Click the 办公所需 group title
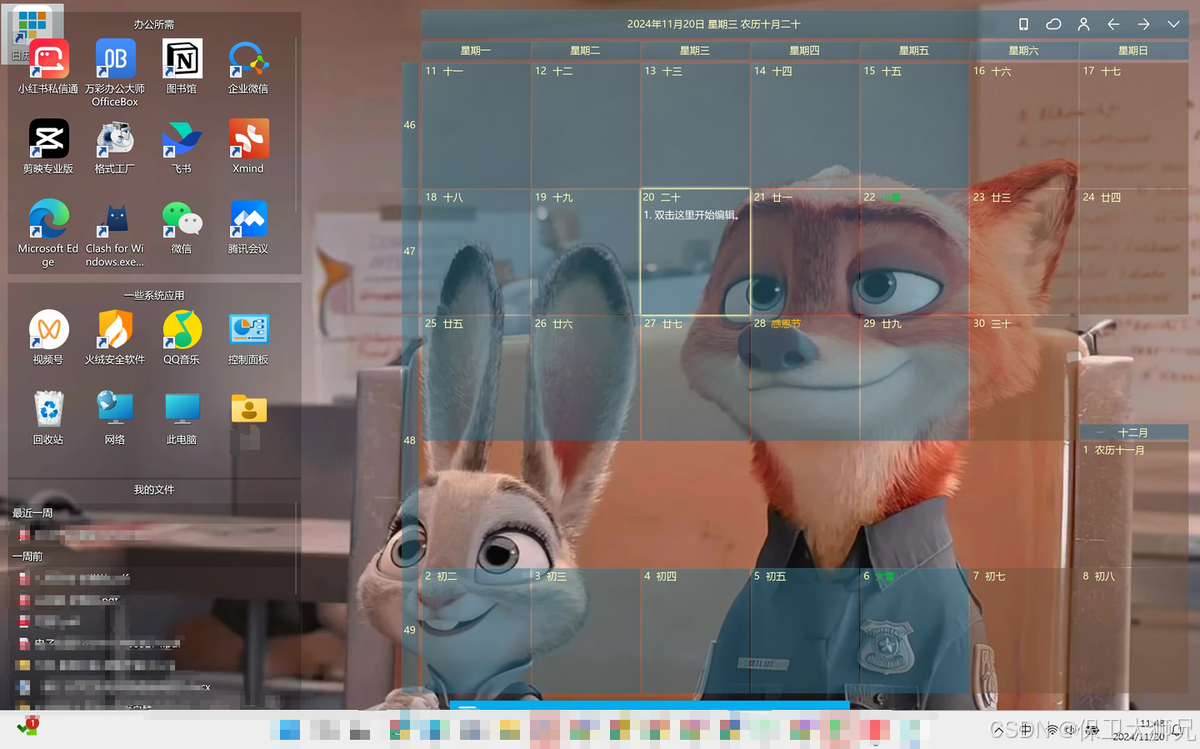Screen dimensions: 1200x749 pos(154,24)
